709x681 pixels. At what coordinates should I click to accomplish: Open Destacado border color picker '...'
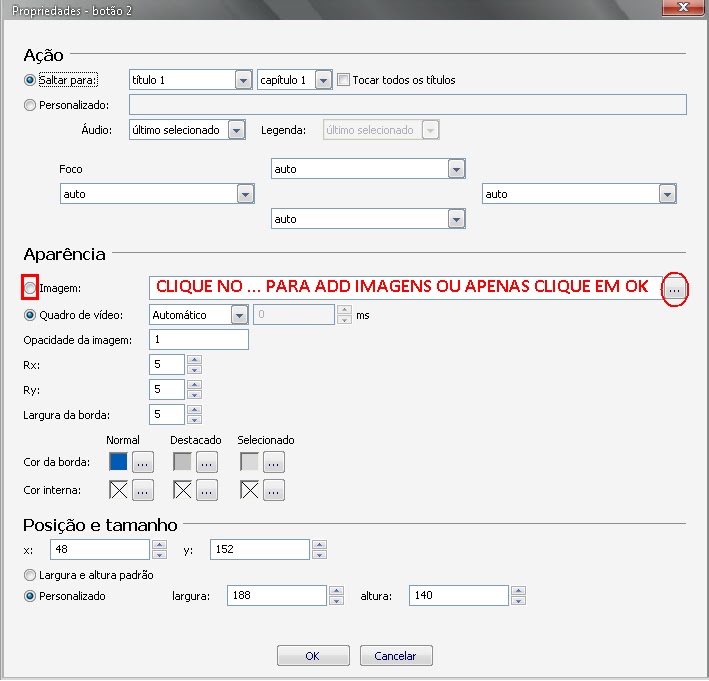tap(207, 462)
